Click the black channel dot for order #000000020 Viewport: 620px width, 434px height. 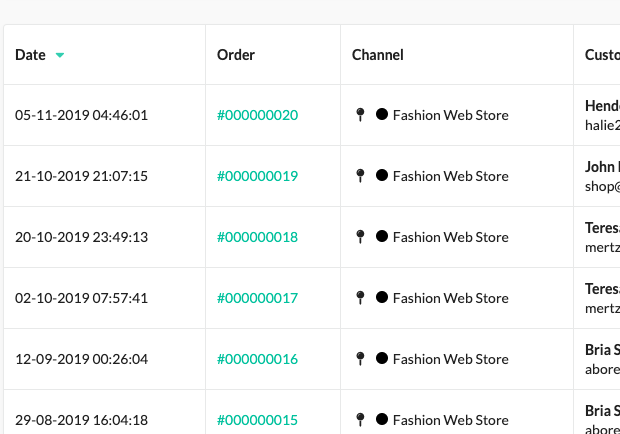tap(382, 114)
